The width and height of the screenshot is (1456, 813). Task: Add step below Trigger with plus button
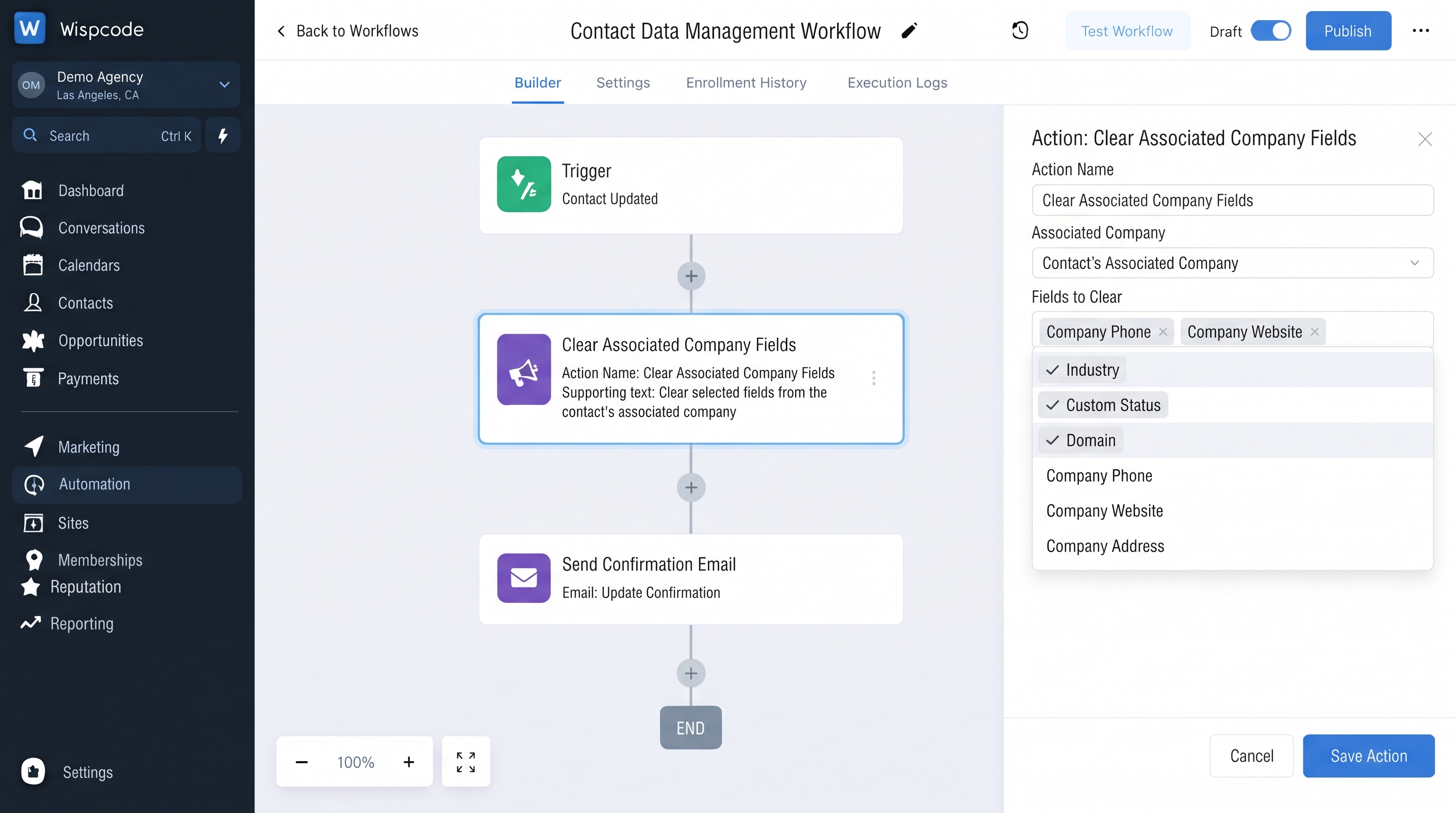[690, 276]
